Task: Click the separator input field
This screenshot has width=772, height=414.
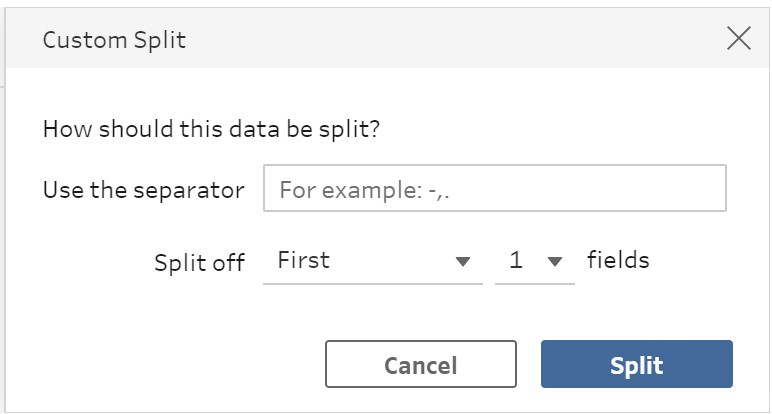Action: tap(494, 189)
